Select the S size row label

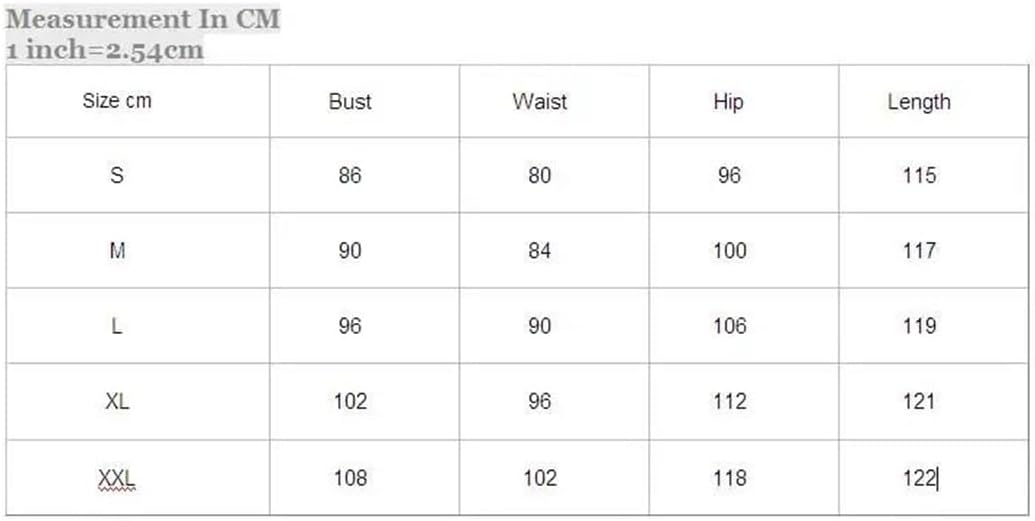pos(117,176)
